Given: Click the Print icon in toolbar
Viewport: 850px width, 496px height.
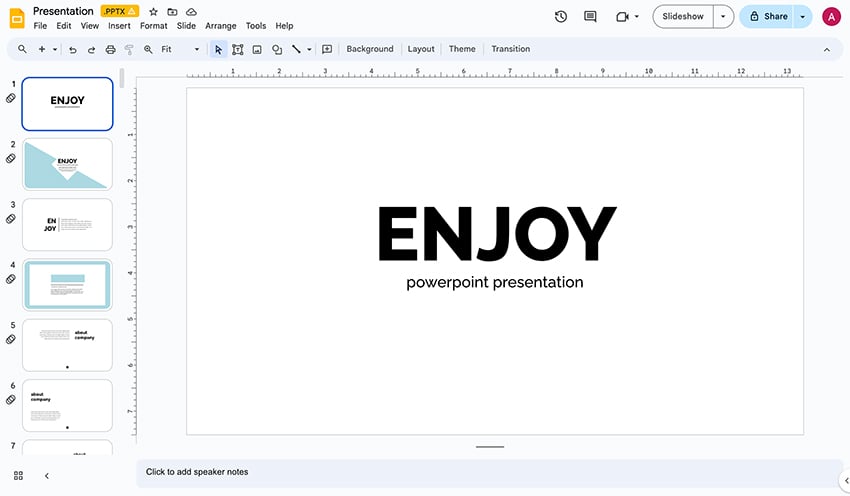Looking at the screenshot, I should (x=110, y=49).
